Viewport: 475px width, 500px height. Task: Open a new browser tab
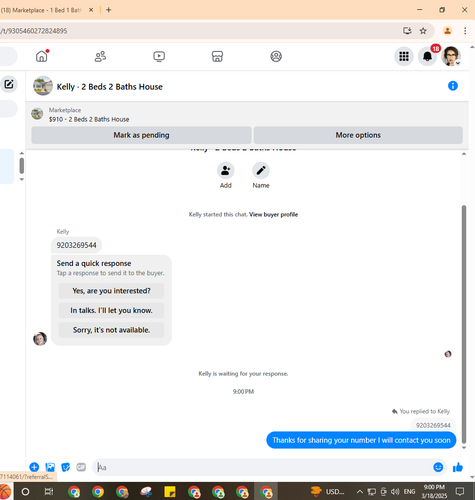point(108,10)
